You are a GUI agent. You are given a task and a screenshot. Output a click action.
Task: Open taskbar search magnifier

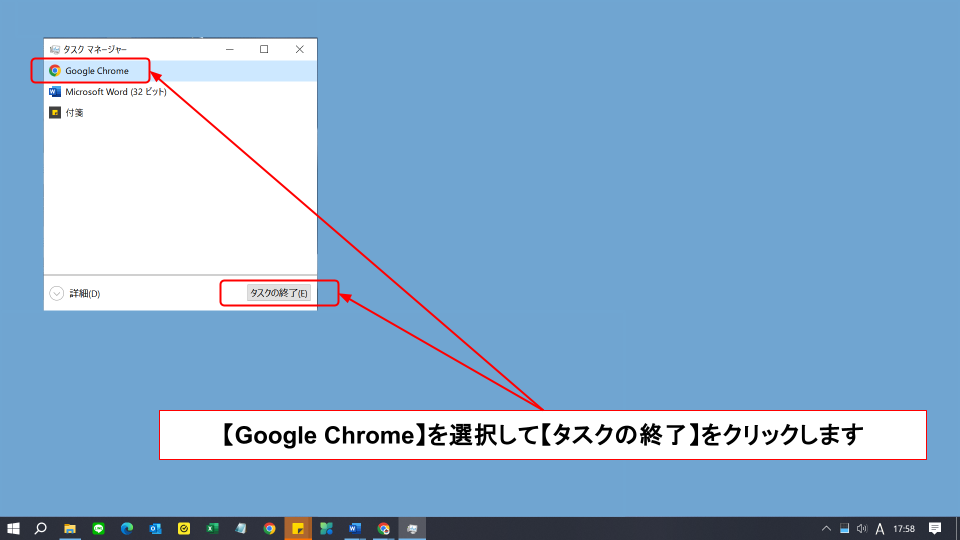[x=41, y=528]
